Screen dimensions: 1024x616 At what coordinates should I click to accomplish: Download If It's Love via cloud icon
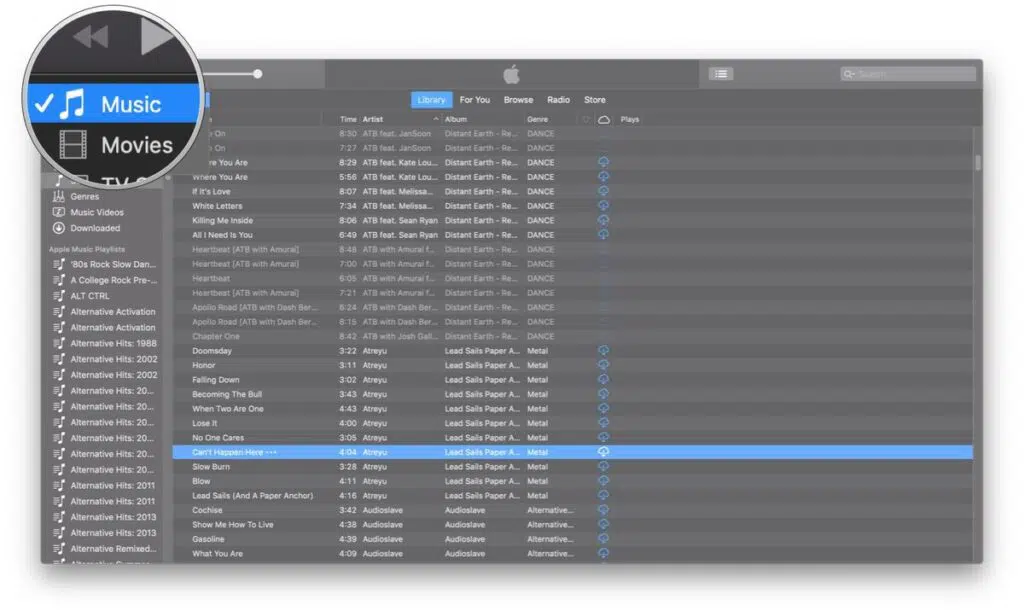[603, 191]
